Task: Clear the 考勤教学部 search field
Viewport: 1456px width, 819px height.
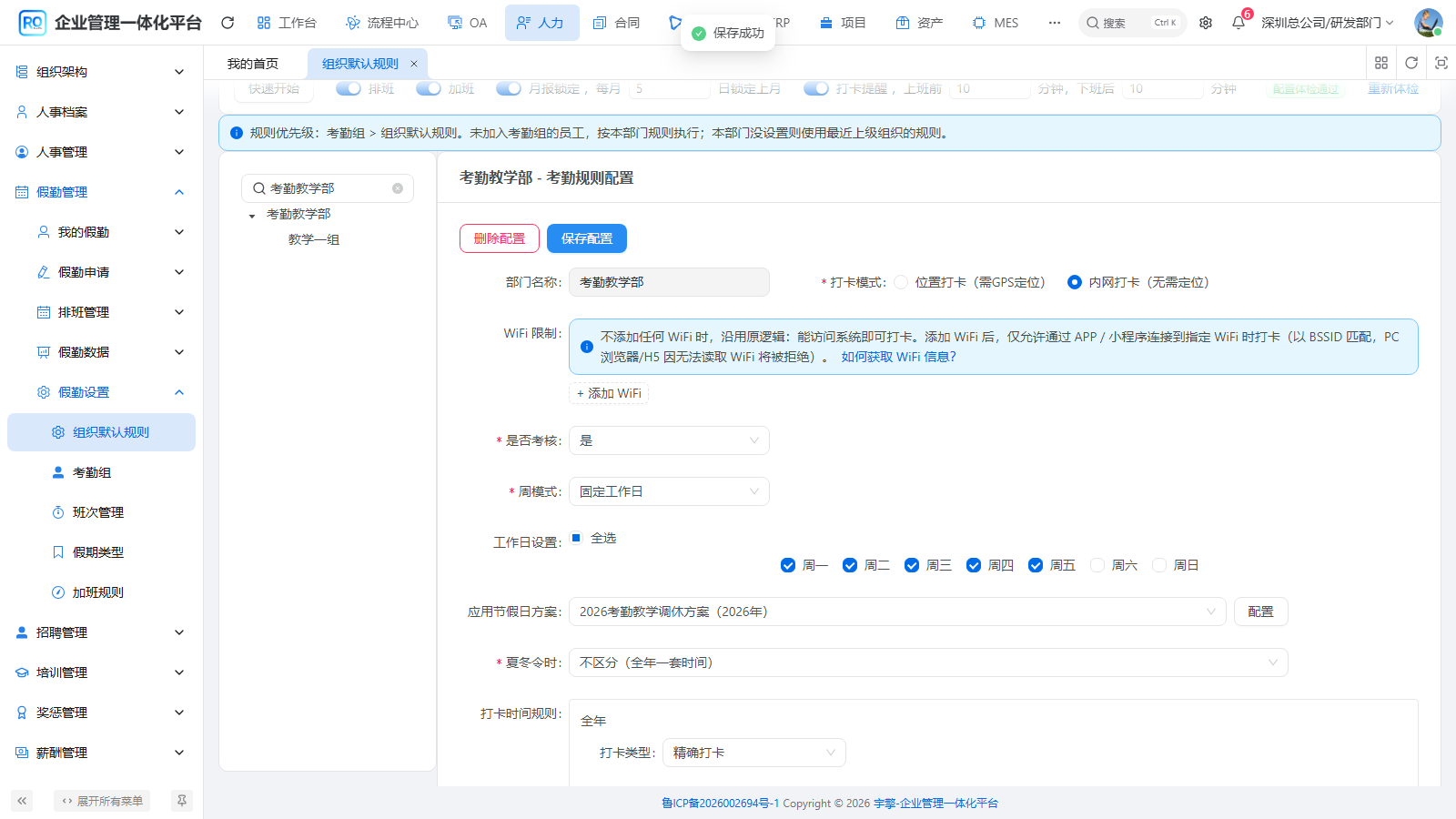Action: click(x=398, y=188)
